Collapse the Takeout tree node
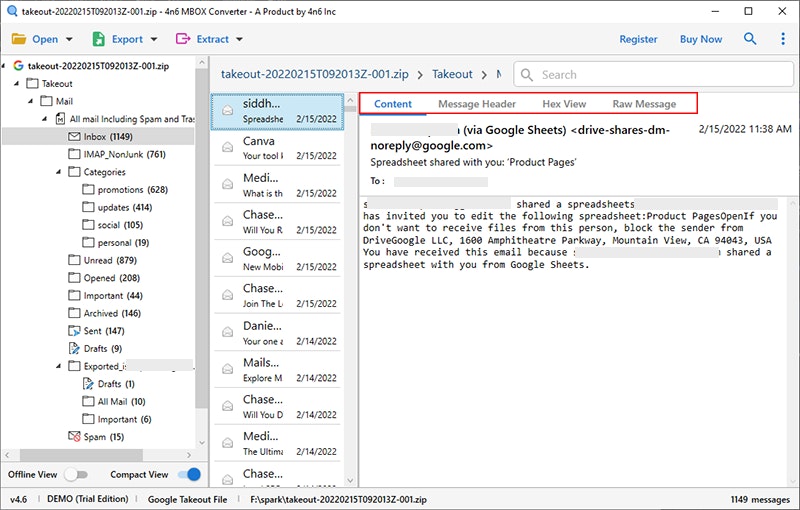 [16, 83]
